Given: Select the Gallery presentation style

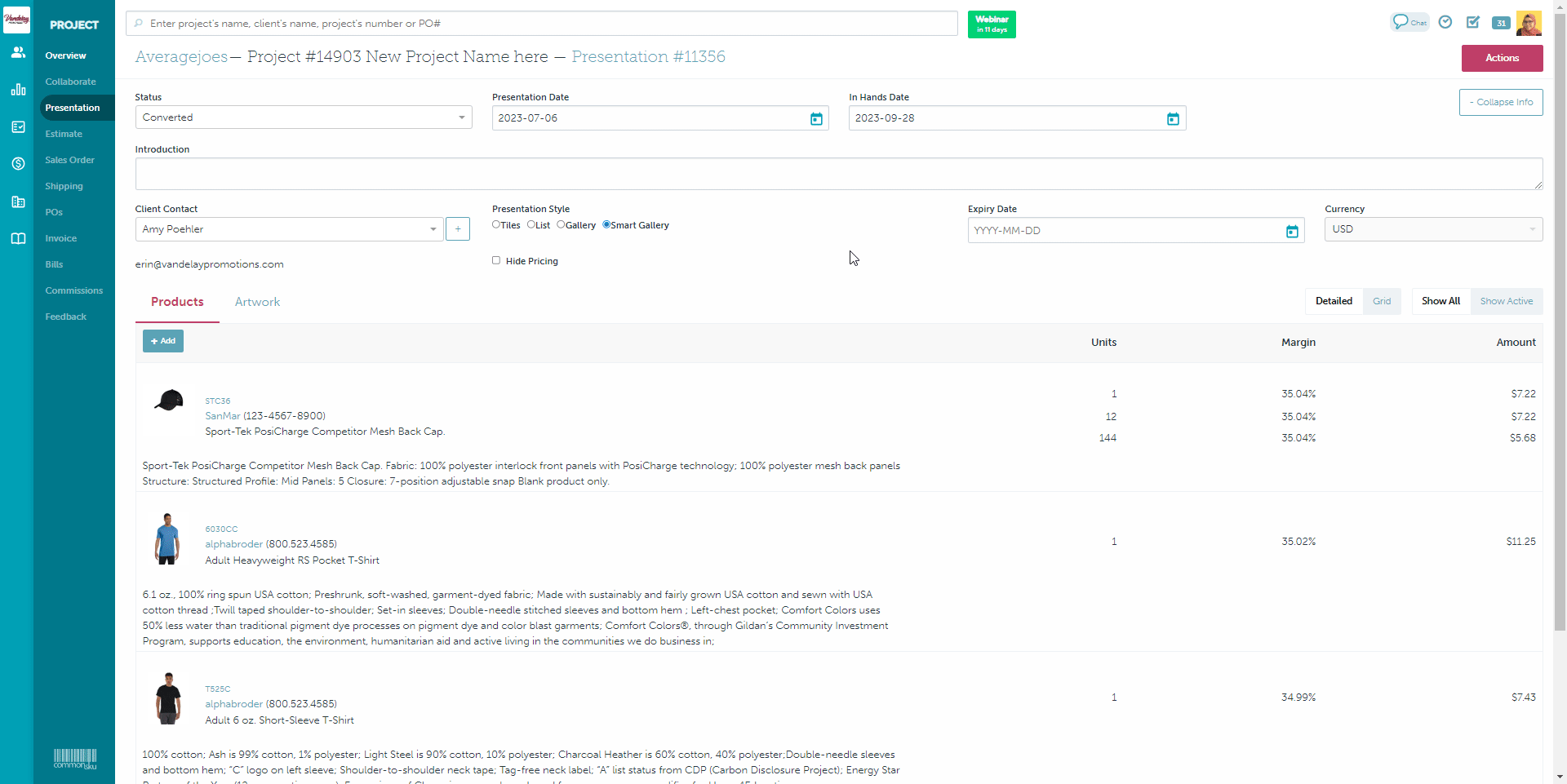Looking at the screenshot, I should [x=561, y=224].
